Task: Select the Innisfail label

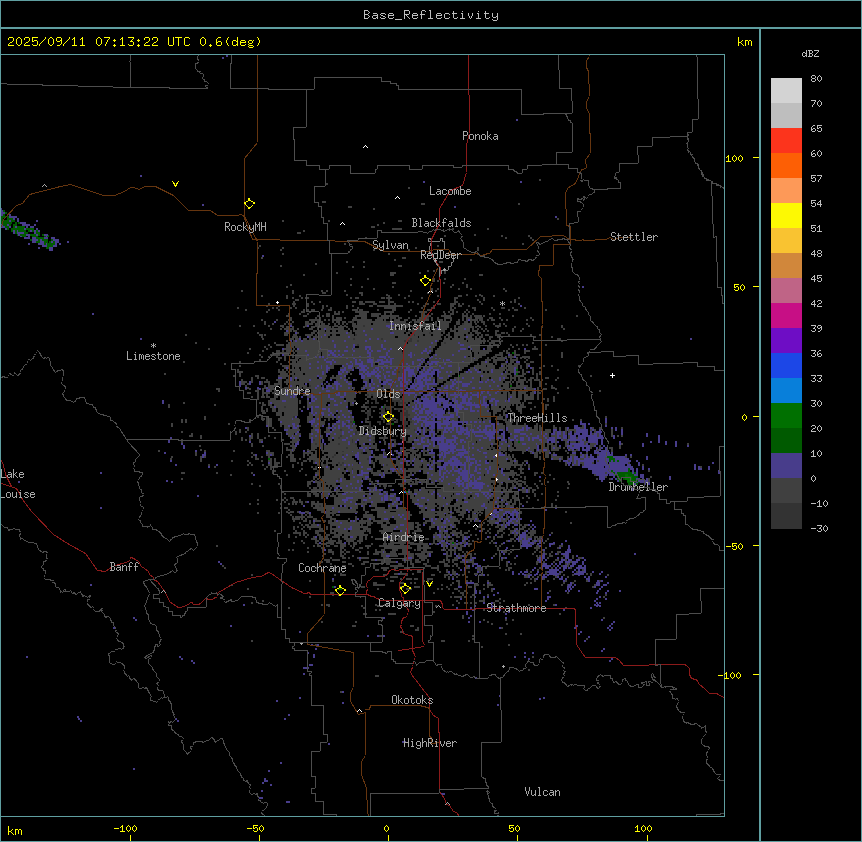Action: [415, 326]
